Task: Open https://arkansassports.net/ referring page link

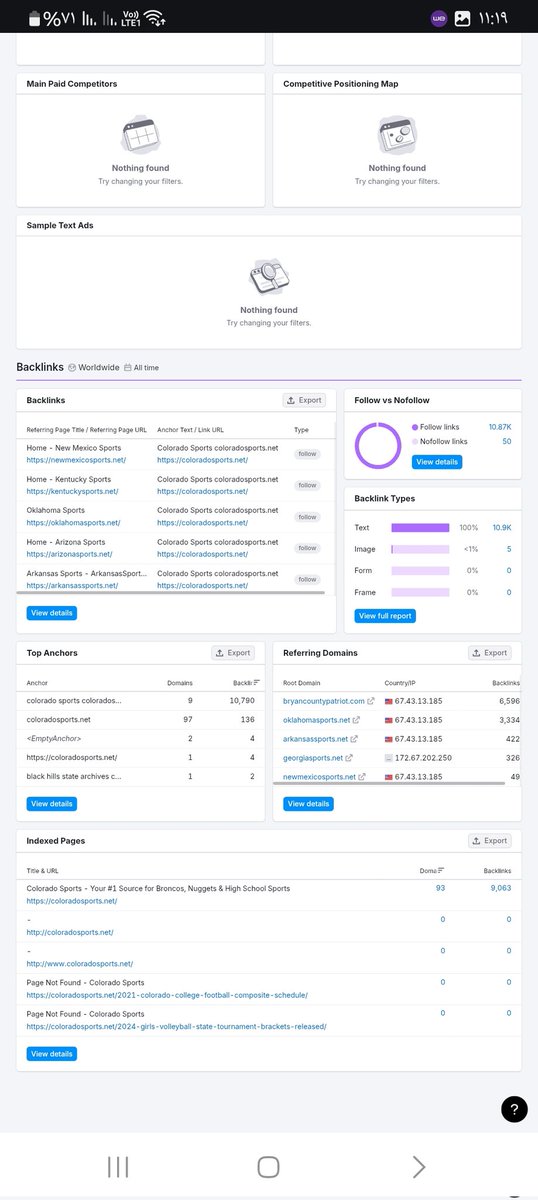Action: coord(73,585)
